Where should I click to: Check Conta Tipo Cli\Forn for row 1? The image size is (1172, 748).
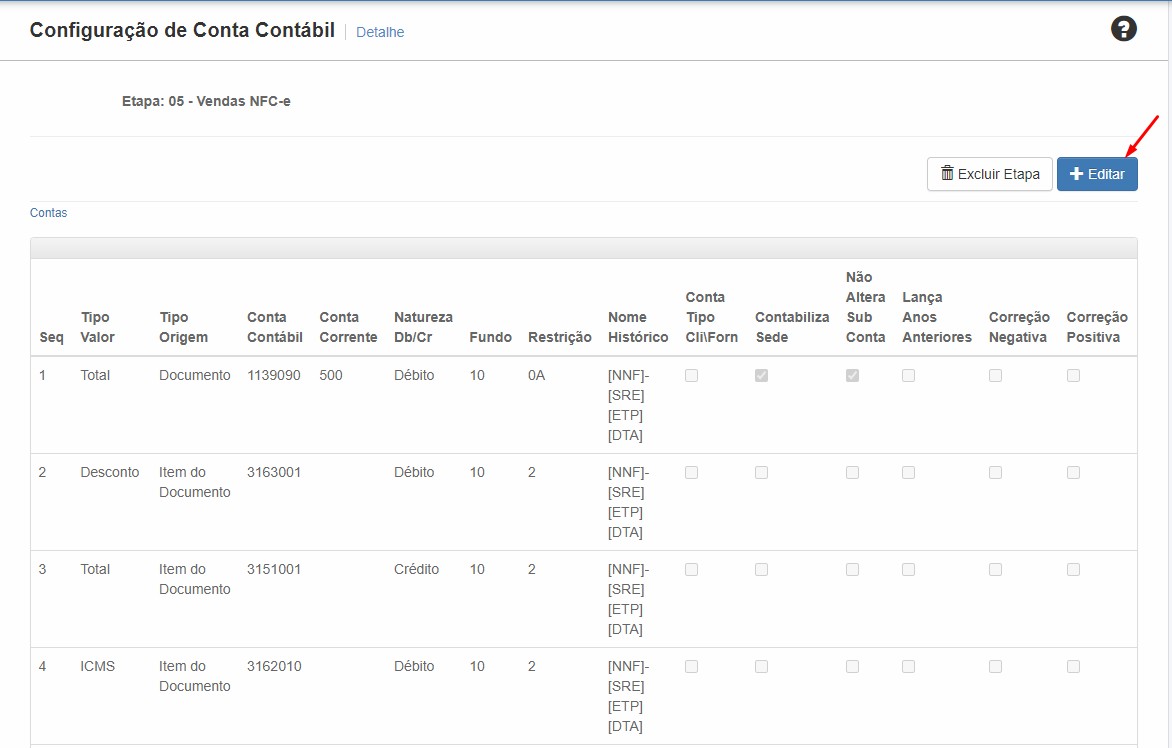[691, 376]
